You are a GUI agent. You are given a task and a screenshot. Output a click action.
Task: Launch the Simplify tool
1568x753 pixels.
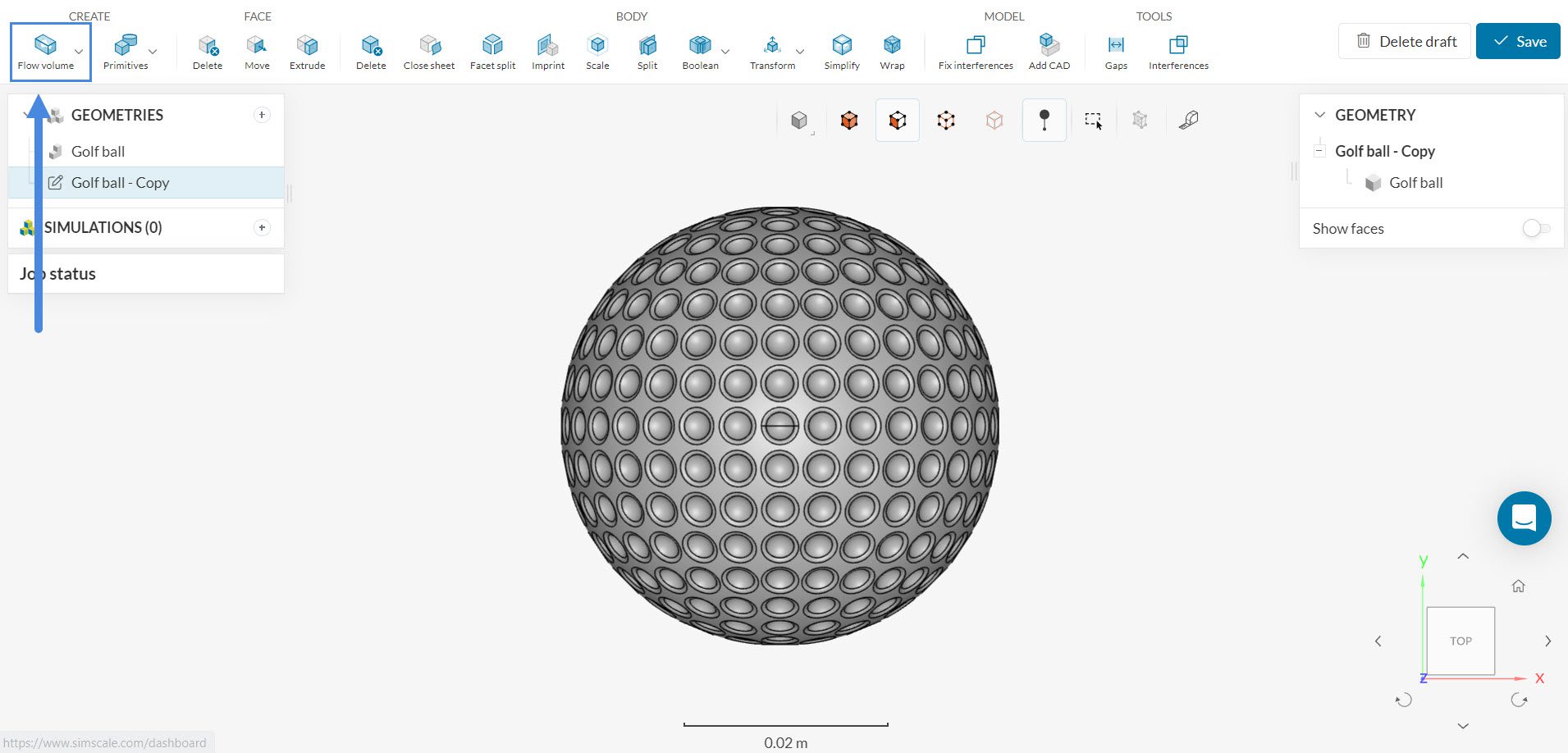pos(842,52)
